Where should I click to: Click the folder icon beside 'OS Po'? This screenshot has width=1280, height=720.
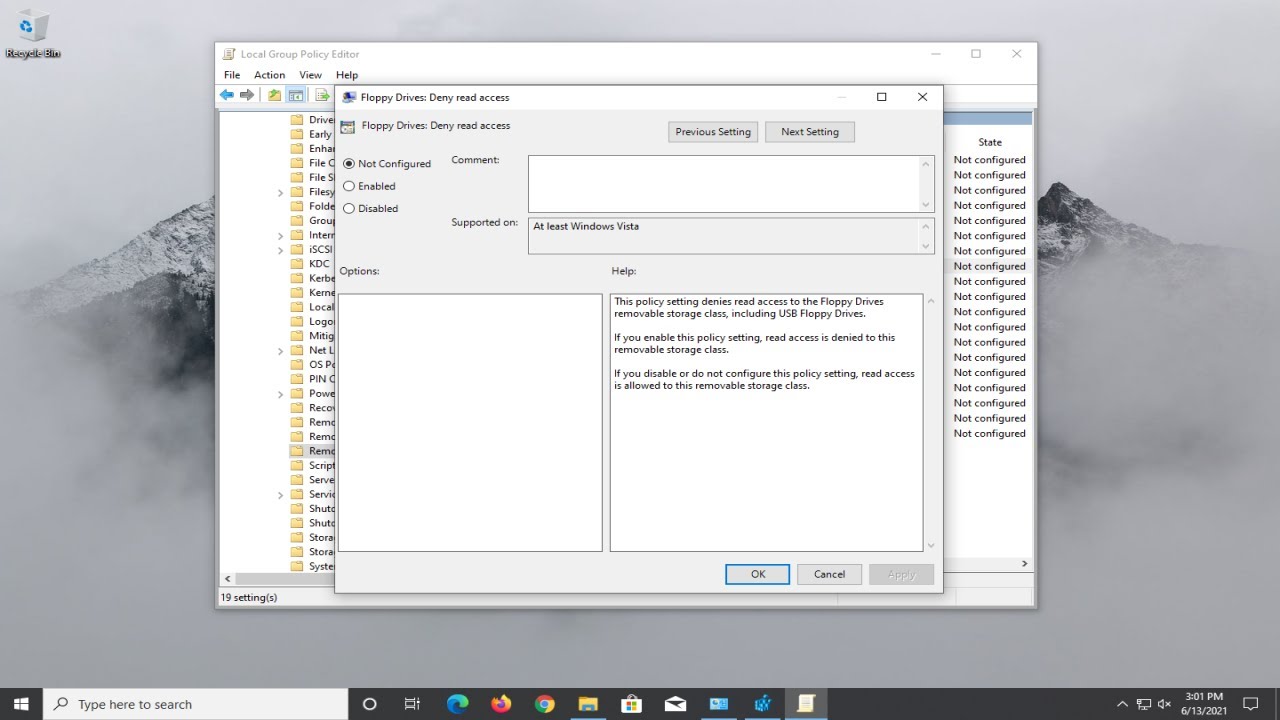point(297,364)
